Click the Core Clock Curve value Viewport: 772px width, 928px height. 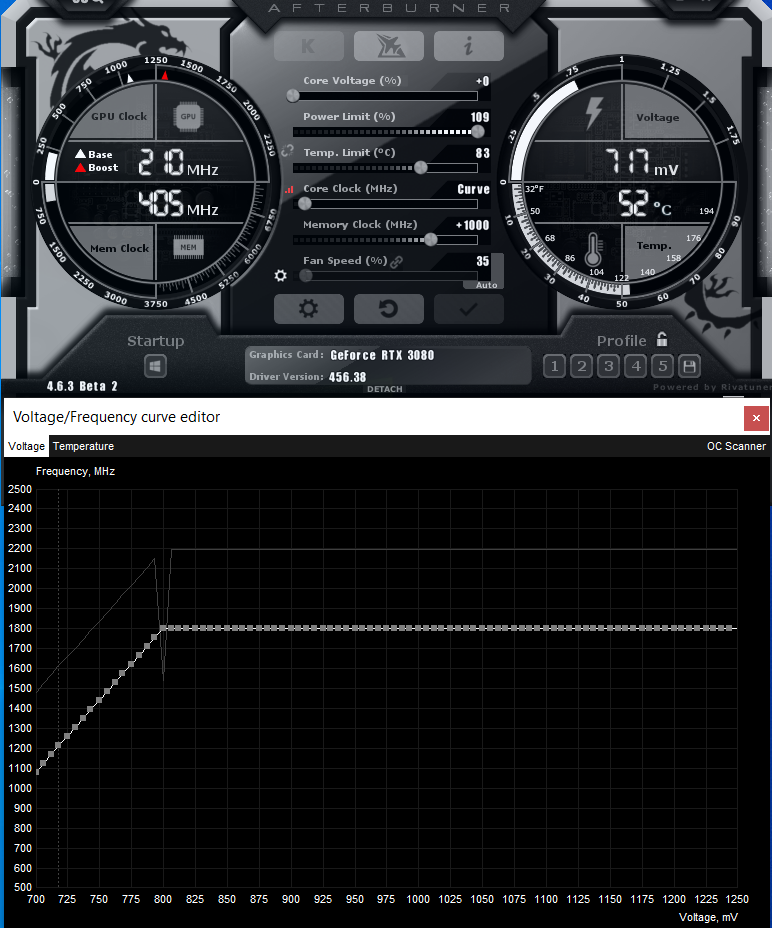(x=474, y=189)
